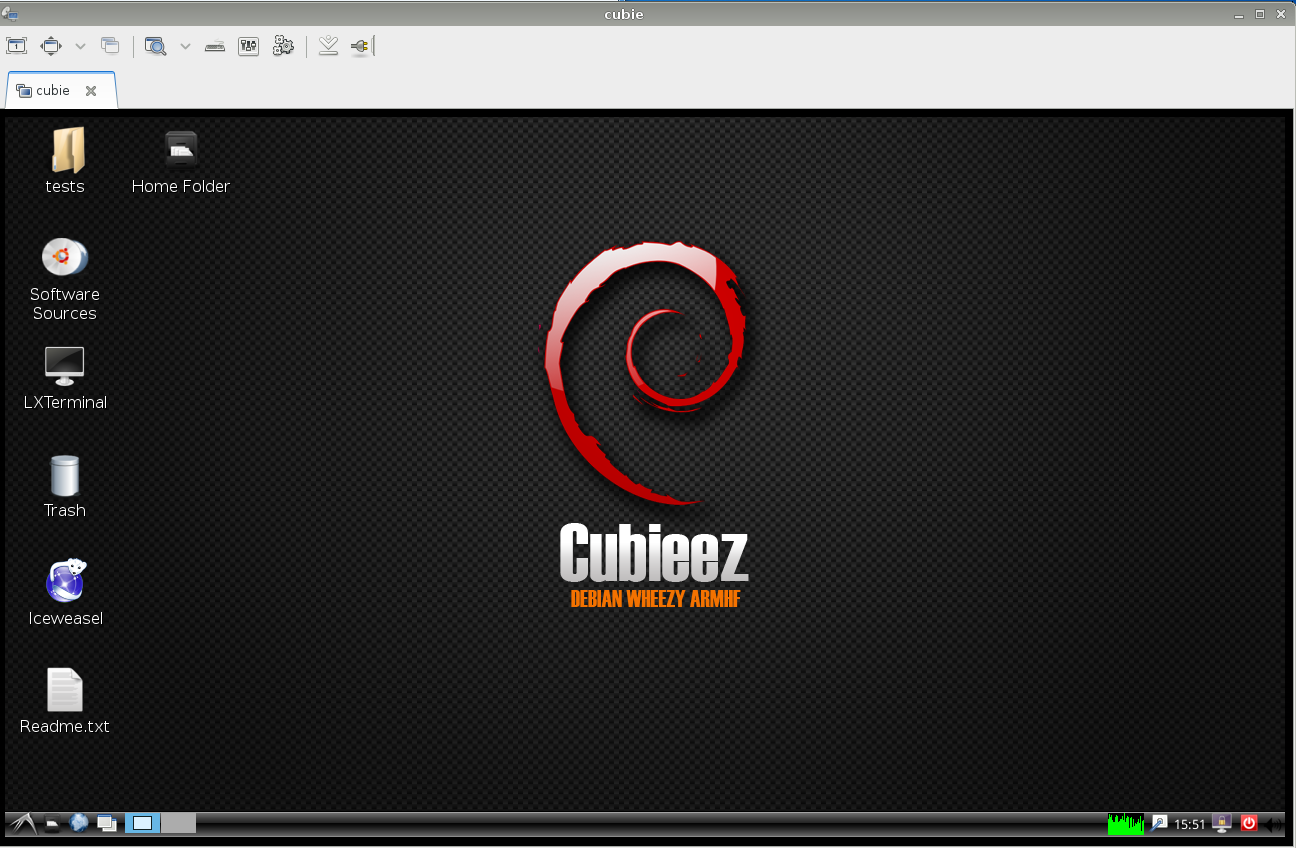Screen dimensions: 1296x848
Task: Open the LXDE start menu in the taskbar
Action: click(x=24, y=824)
